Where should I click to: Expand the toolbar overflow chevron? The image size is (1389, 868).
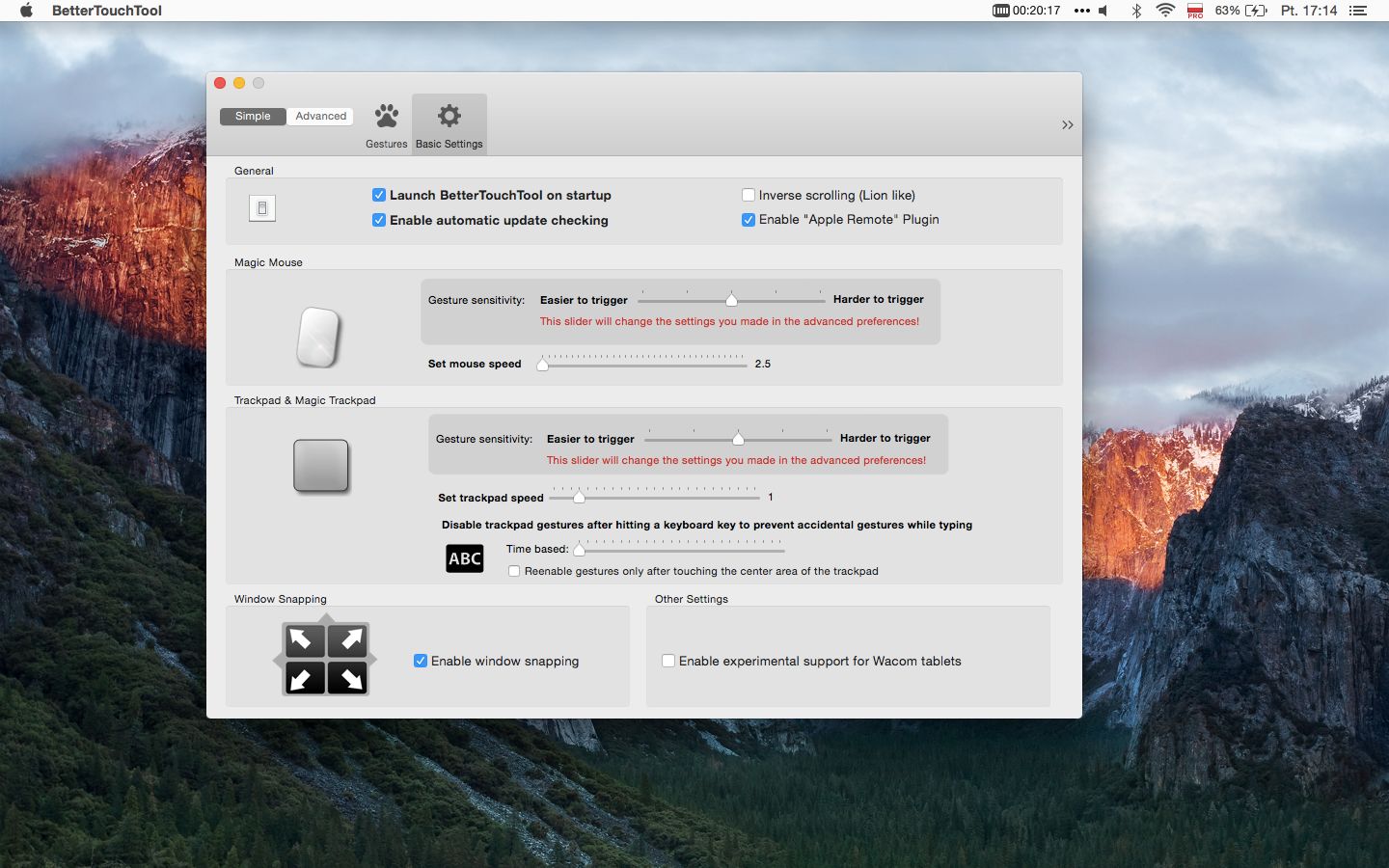coord(1068,124)
